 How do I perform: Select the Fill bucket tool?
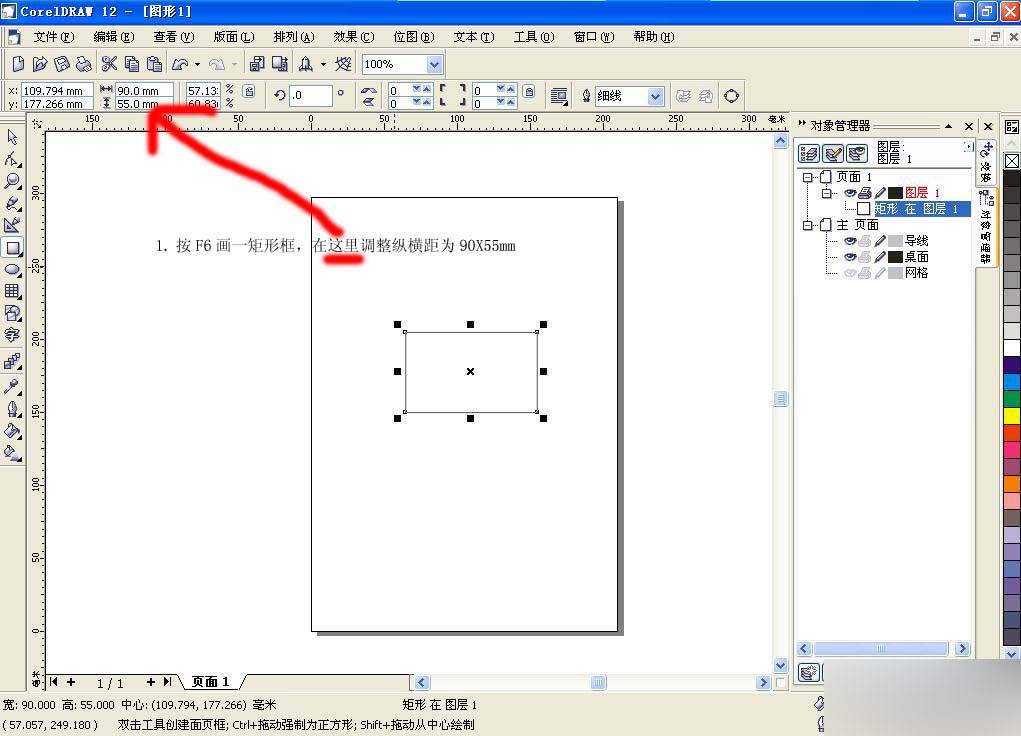[x=12, y=431]
